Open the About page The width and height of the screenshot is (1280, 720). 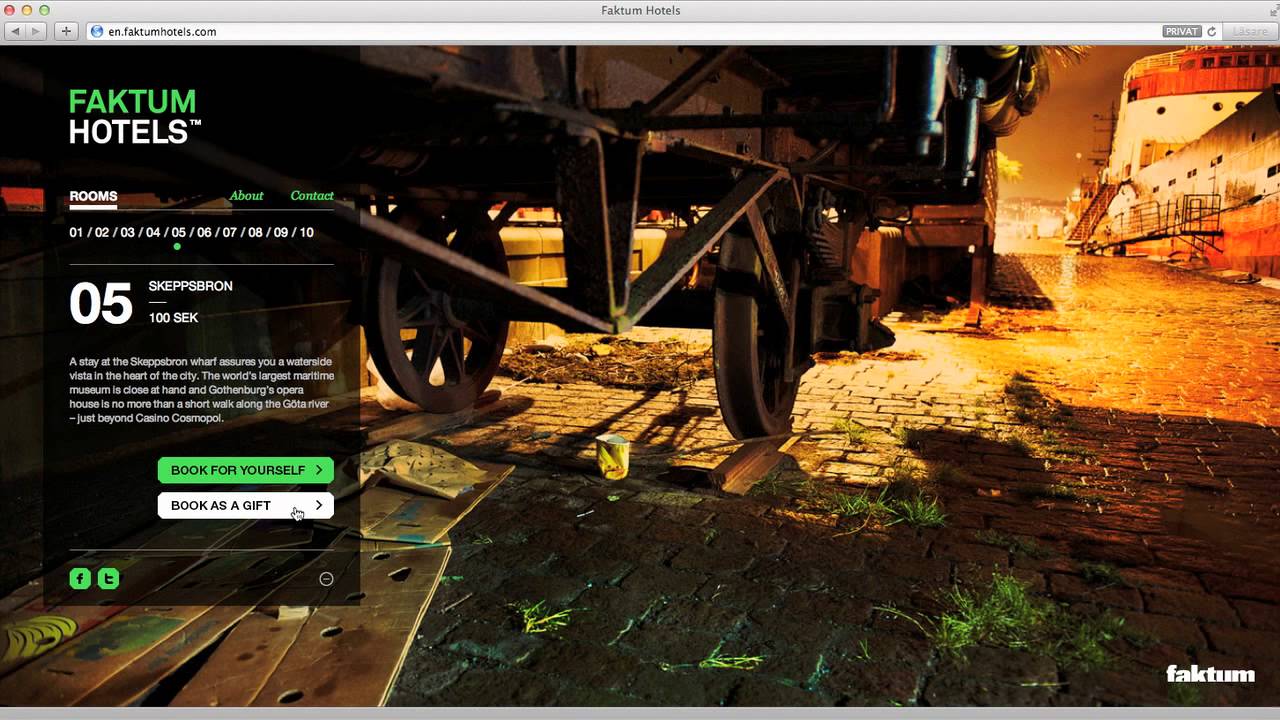tap(246, 195)
